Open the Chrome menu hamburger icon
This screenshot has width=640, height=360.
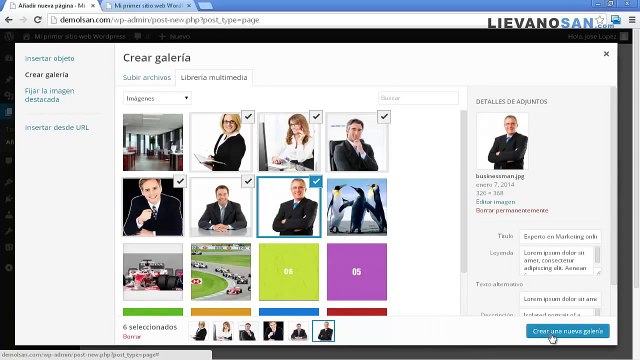point(632,20)
